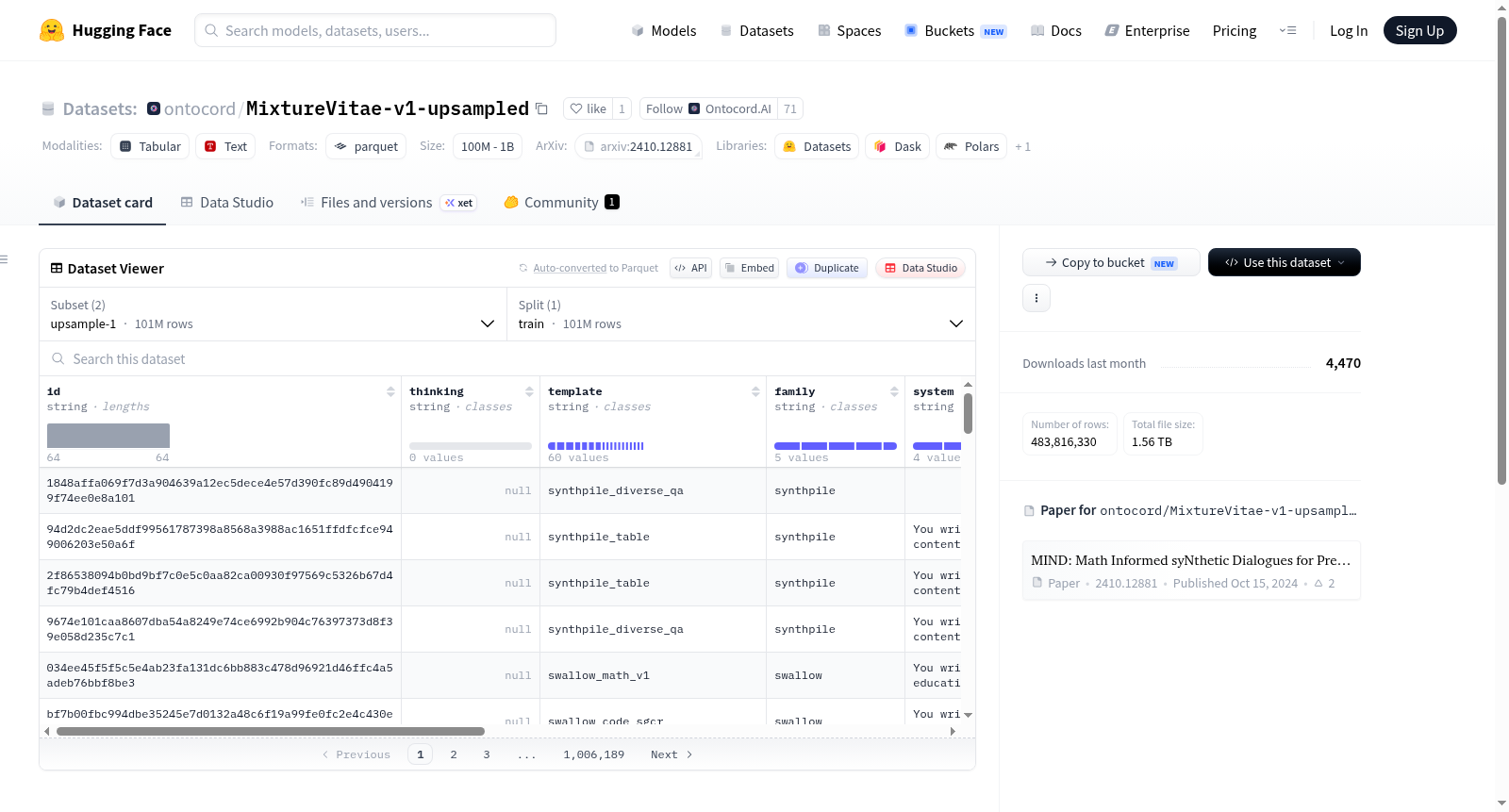Click the template classes distribution bar
This screenshot has height=812, width=1509.
click(x=596, y=446)
